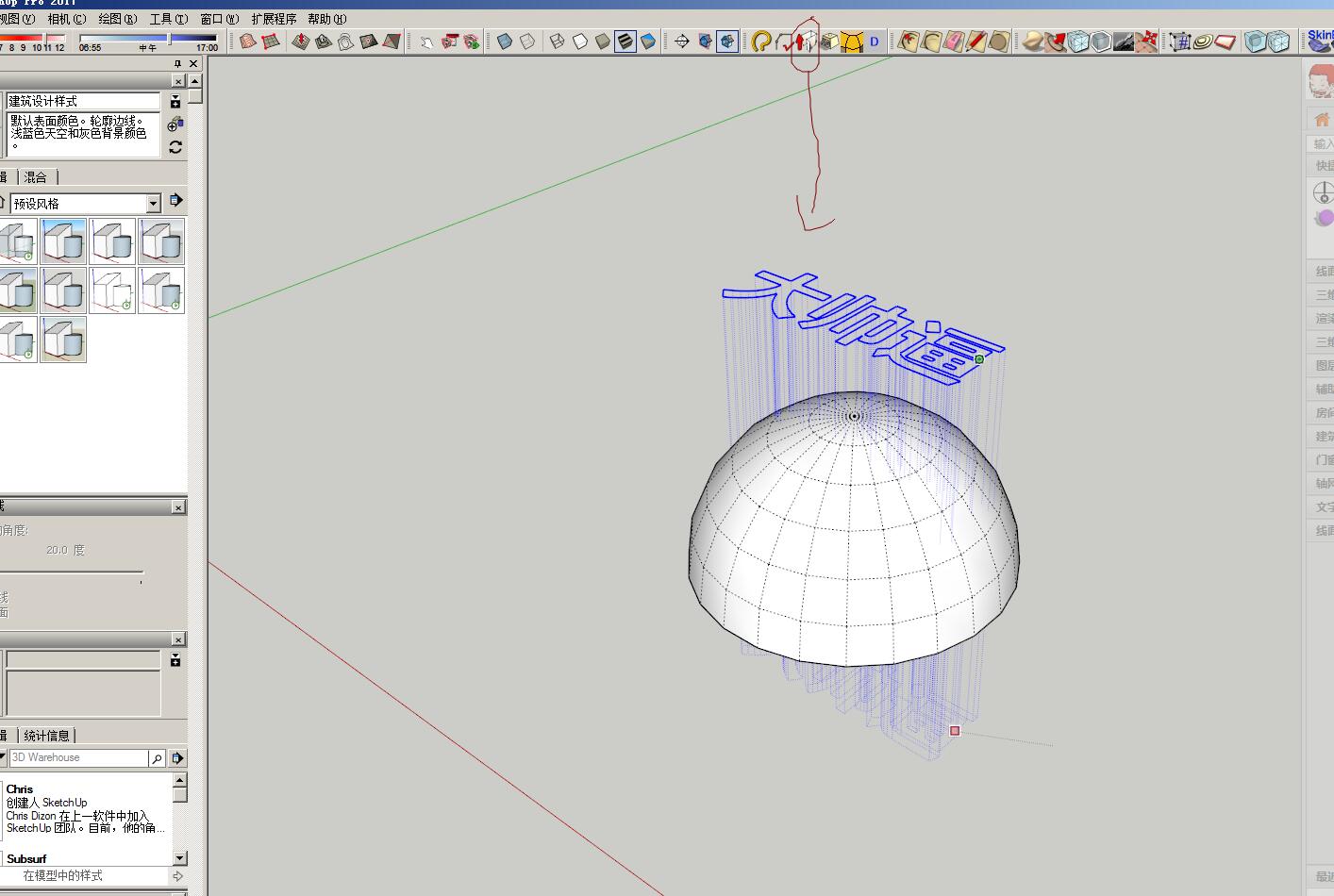This screenshot has width=1334, height=896.
Task: Click the concentric rings contour icon
Action: [1203, 41]
